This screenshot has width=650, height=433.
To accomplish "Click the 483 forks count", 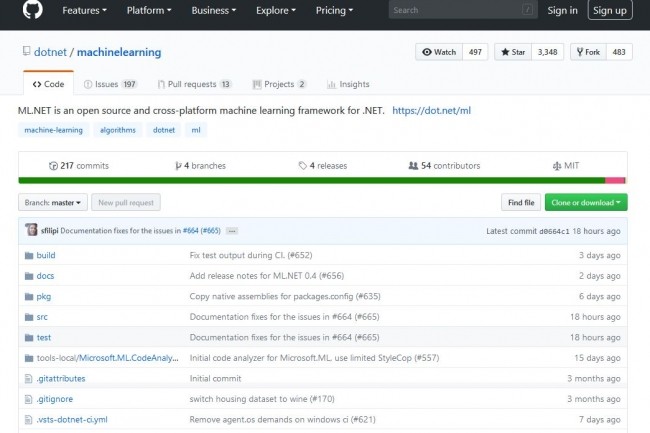I will [x=619, y=52].
